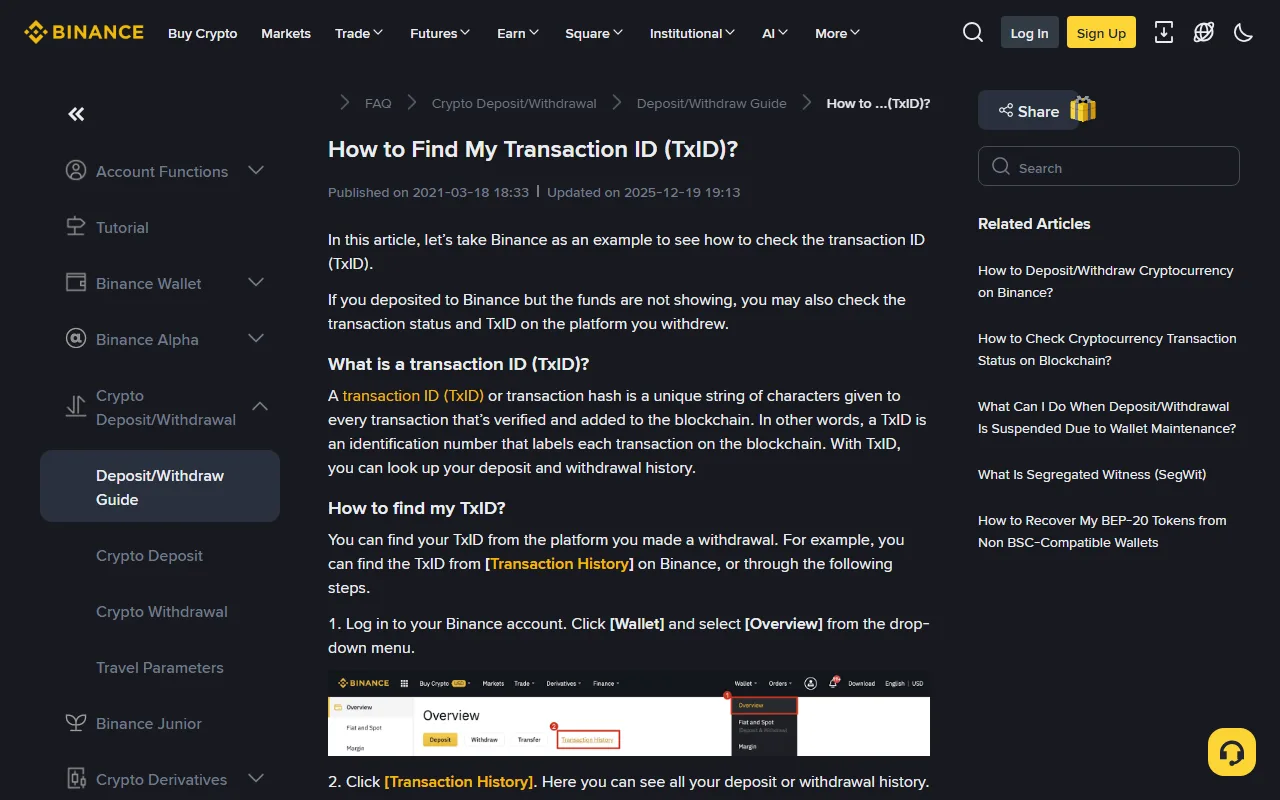1280x800 pixels.
Task: Open 'How to Recover My BEP-20 Tokens' article
Action: [1102, 531]
